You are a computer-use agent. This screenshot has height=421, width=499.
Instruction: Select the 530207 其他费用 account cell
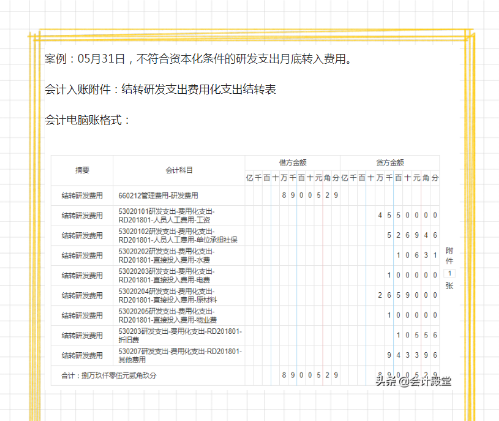coord(180,356)
